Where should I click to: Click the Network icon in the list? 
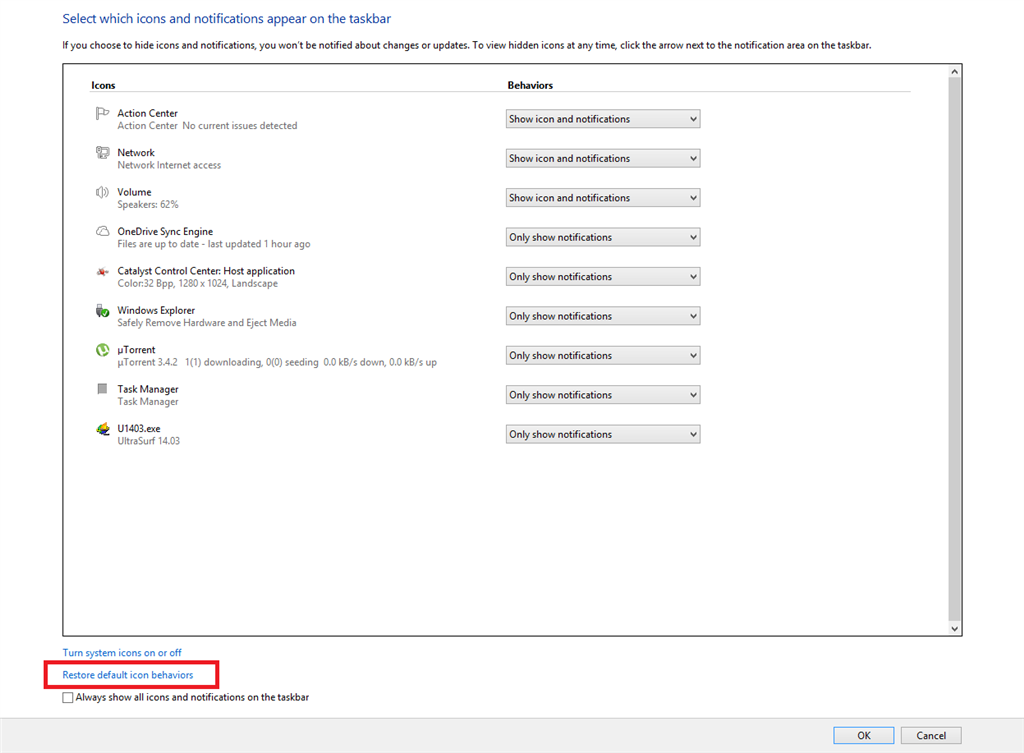[103, 153]
